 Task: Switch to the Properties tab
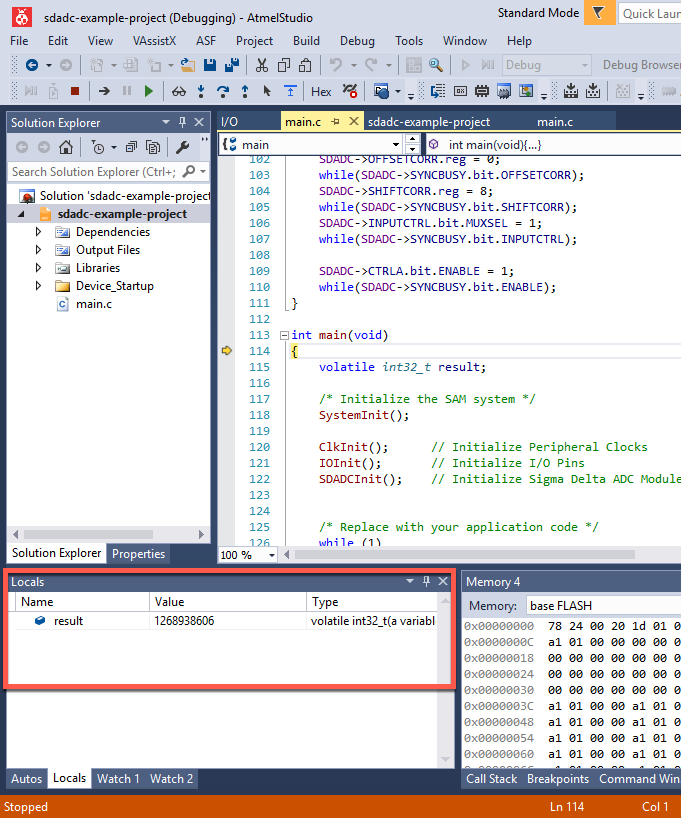[138, 554]
